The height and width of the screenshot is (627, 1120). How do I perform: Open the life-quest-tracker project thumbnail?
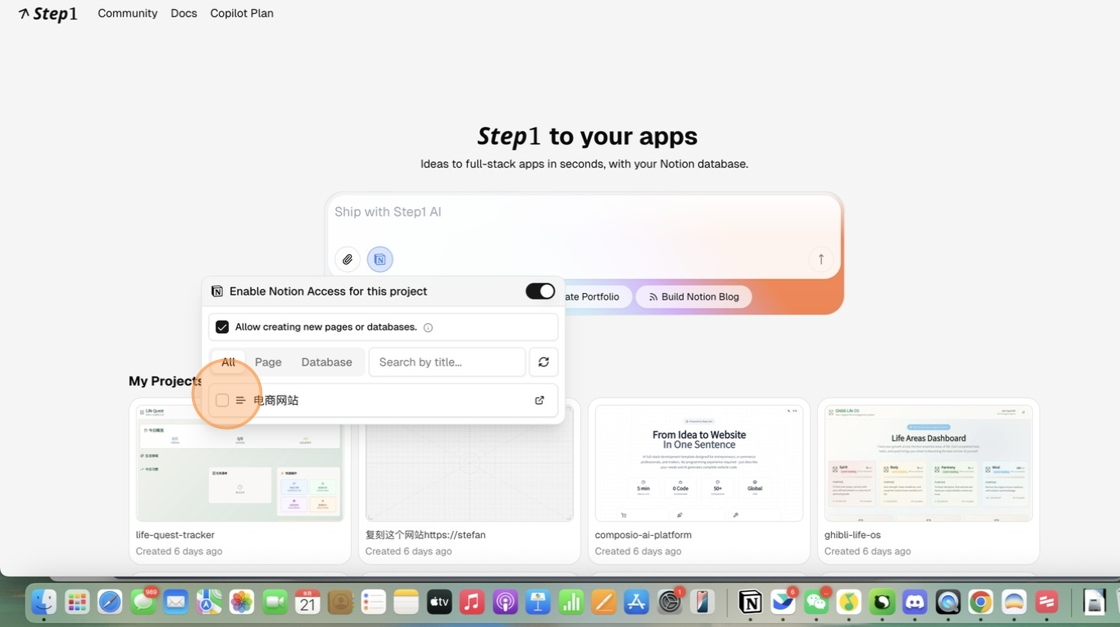coord(240,463)
